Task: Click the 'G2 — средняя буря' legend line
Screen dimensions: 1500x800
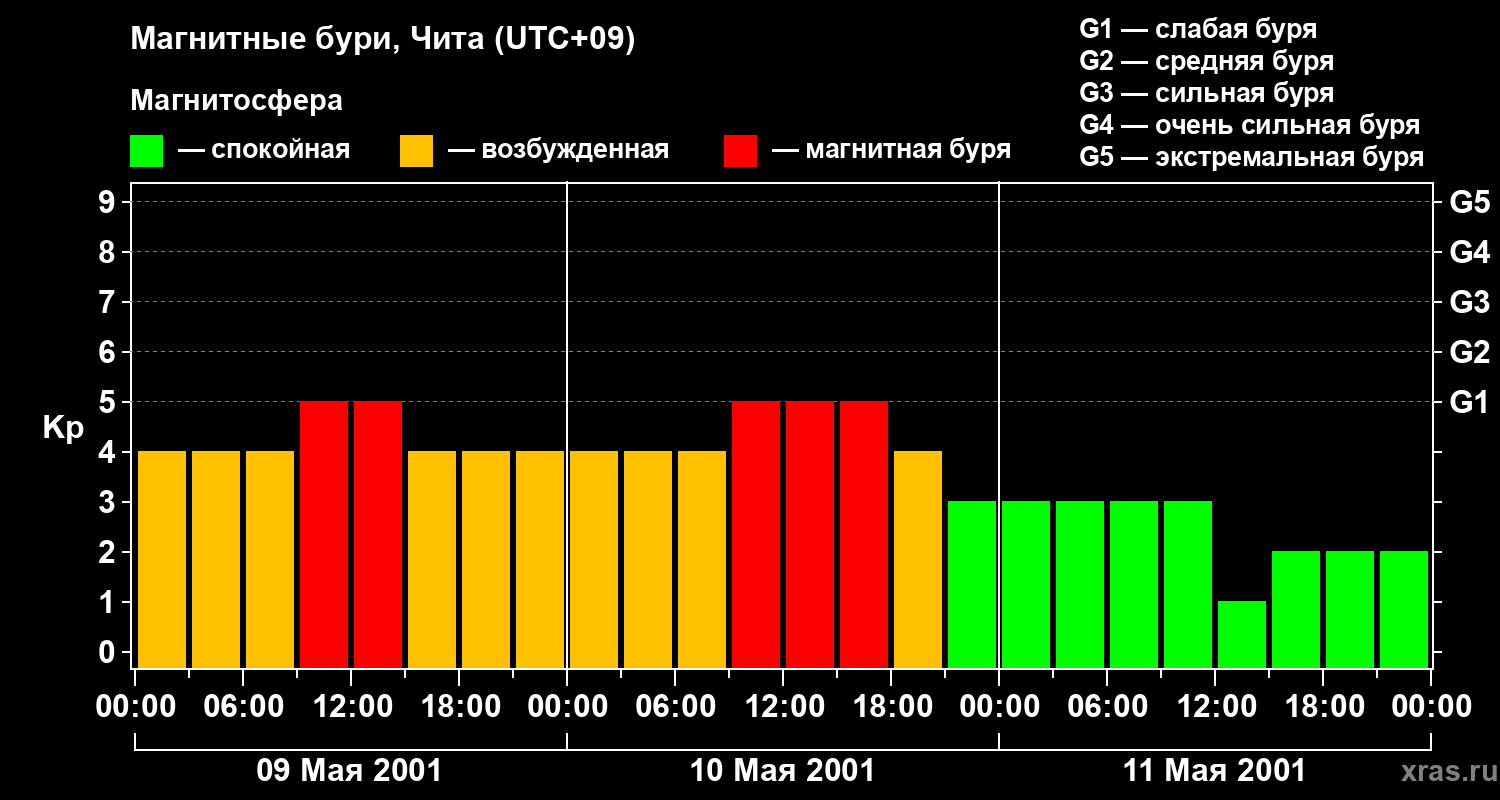Action: coord(1206,61)
